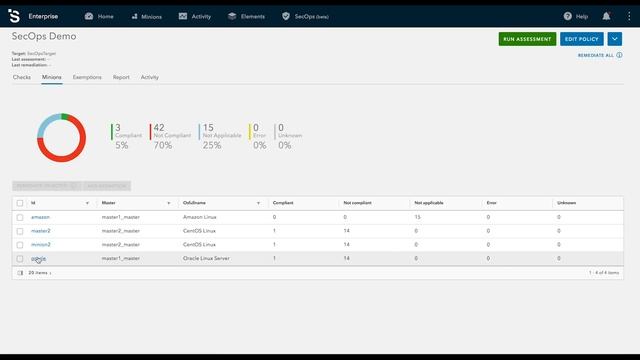Click the Edit Policy button
The height and width of the screenshot is (360, 640).
click(x=582, y=39)
